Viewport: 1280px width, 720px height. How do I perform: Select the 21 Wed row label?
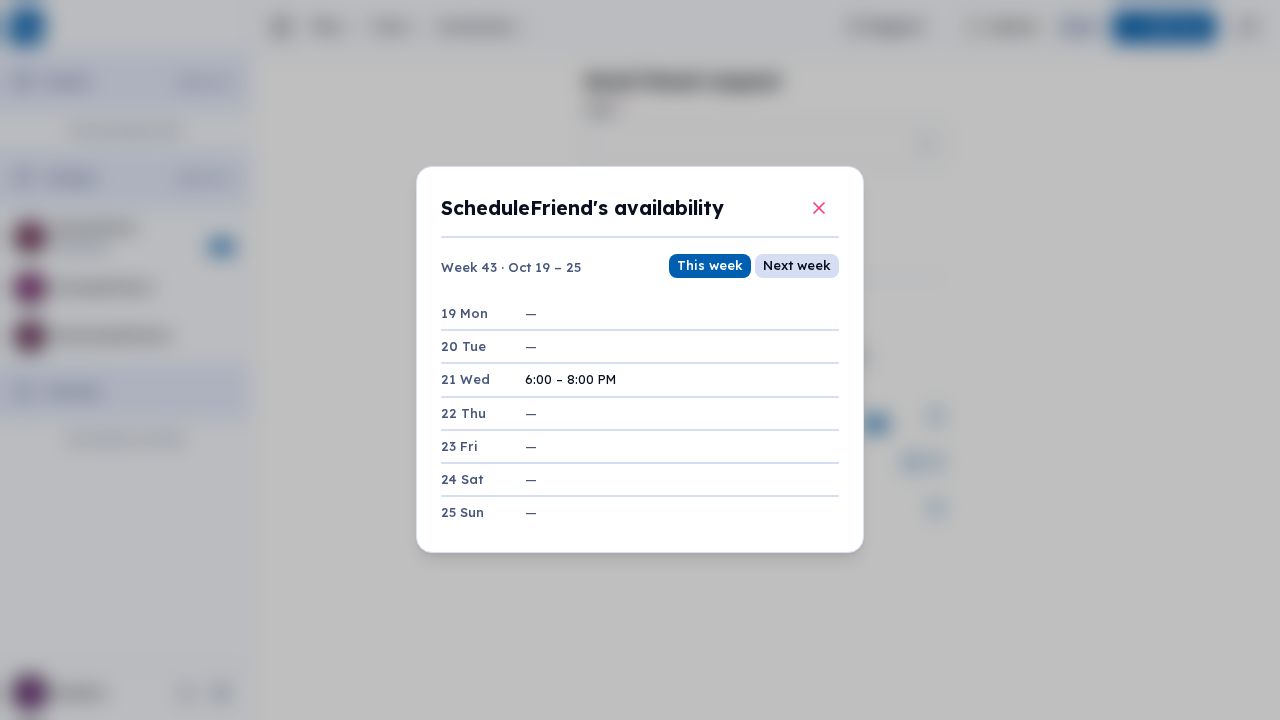point(465,380)
